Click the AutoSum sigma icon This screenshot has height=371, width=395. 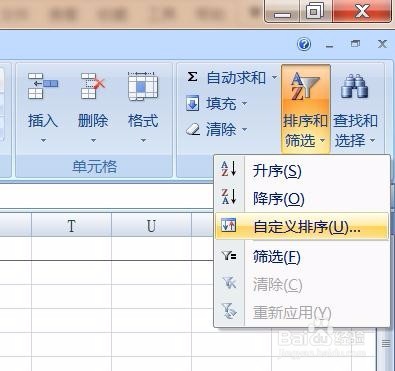pos(192,77)
